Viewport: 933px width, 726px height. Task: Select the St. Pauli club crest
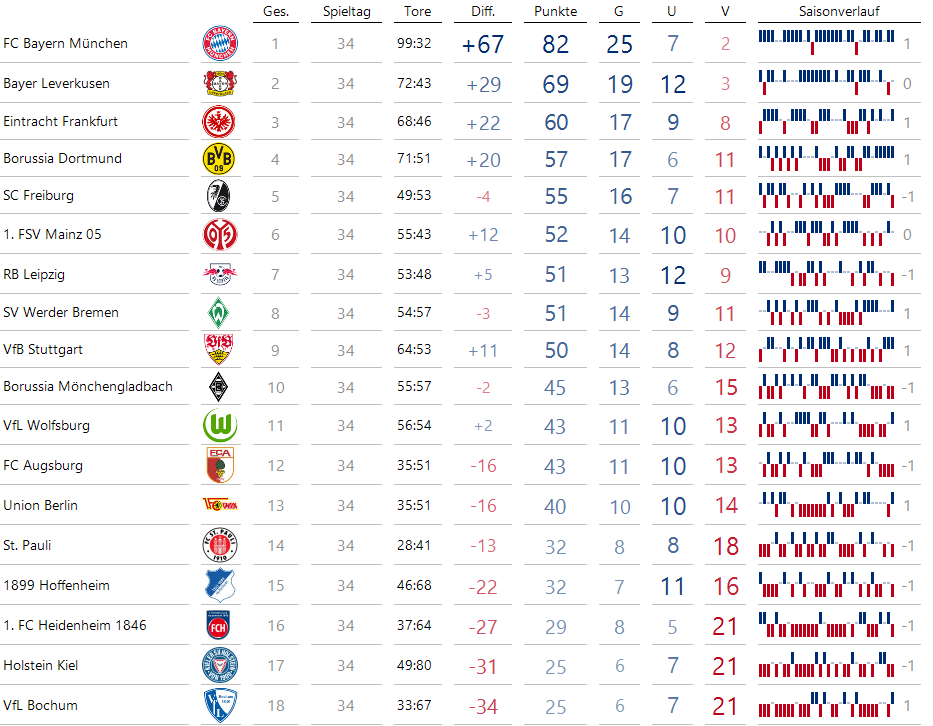click(x=222, y=545)
